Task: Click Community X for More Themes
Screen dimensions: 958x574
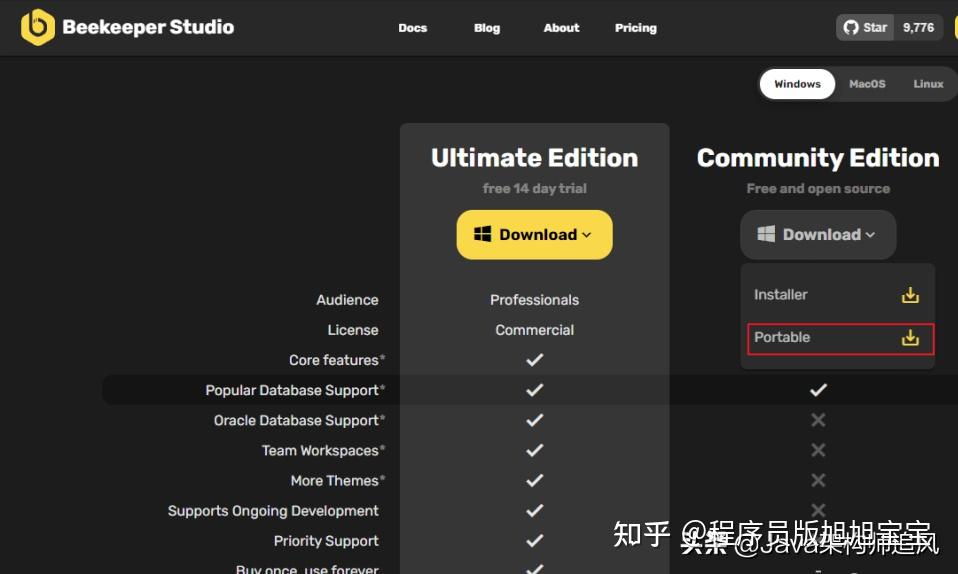Action: tap(818, 480)
